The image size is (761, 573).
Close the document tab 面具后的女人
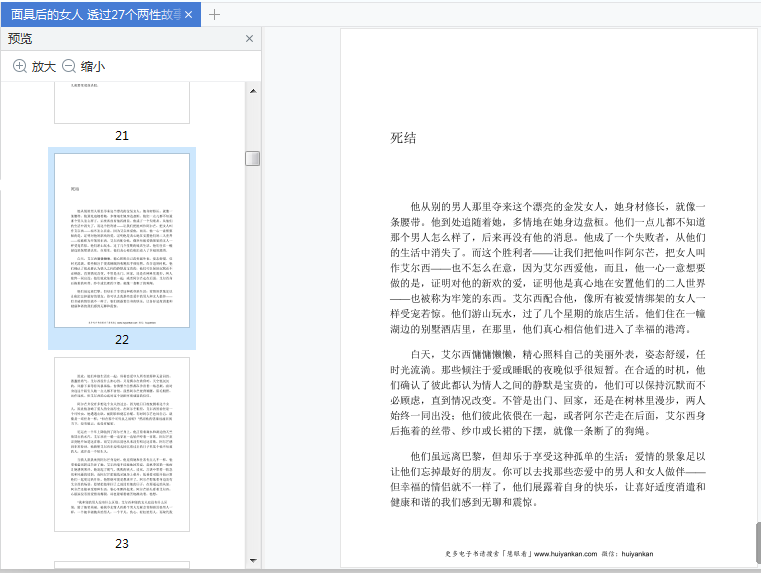[x=189, y=15]
